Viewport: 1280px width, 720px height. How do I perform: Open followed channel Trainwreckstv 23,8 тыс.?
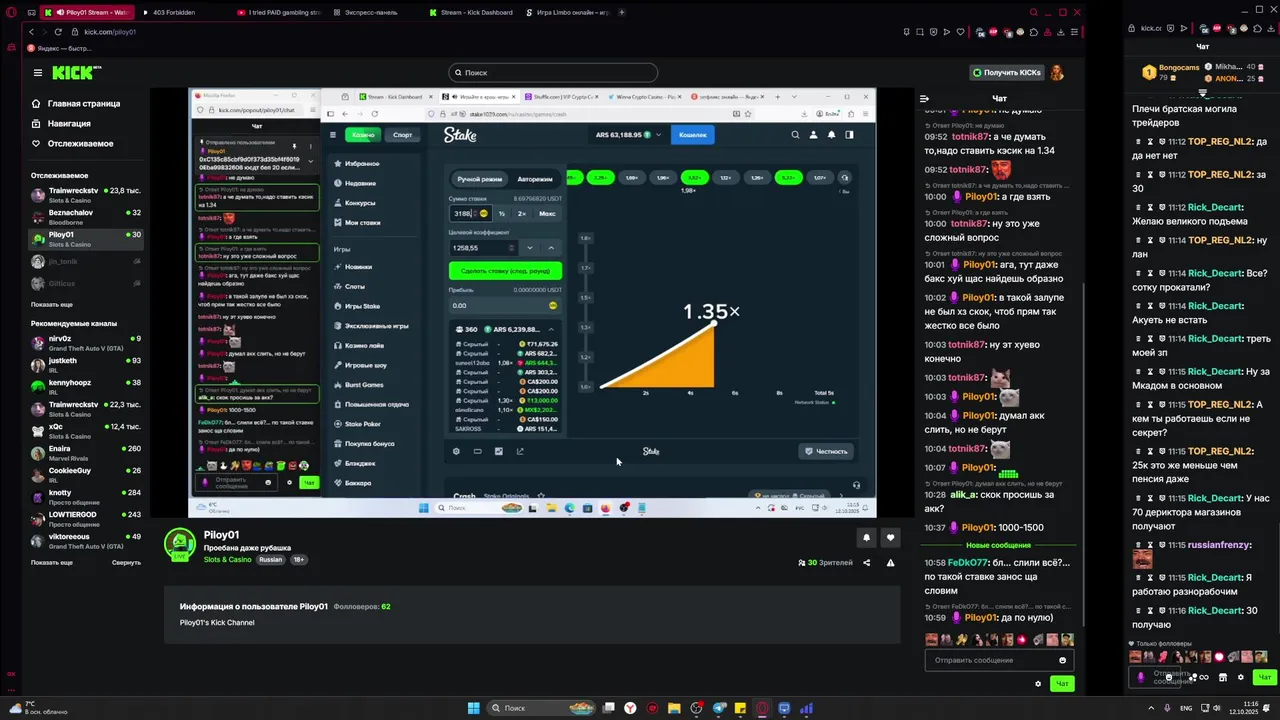pyautogui.click(x=86, y=193)
